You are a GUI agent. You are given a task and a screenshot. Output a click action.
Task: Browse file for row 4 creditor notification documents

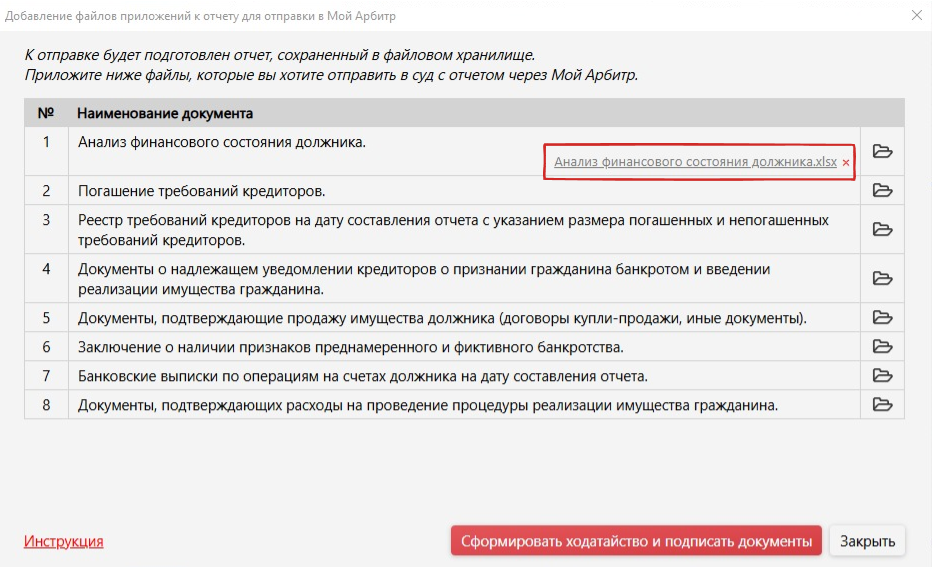pos(881,278)
